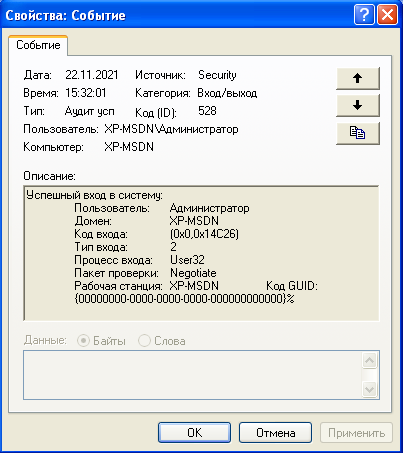Click the Описание text area
Screen dimensions: 403x453
[x=201, y=253]
